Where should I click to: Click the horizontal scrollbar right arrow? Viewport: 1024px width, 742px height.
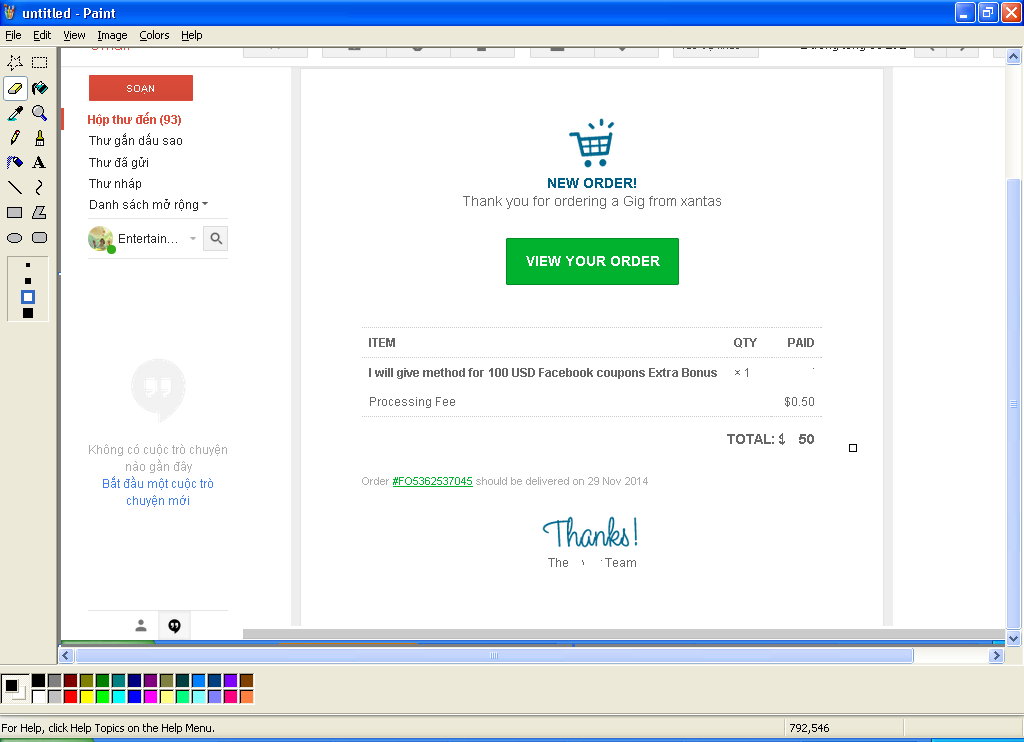(x=996, y=655)
